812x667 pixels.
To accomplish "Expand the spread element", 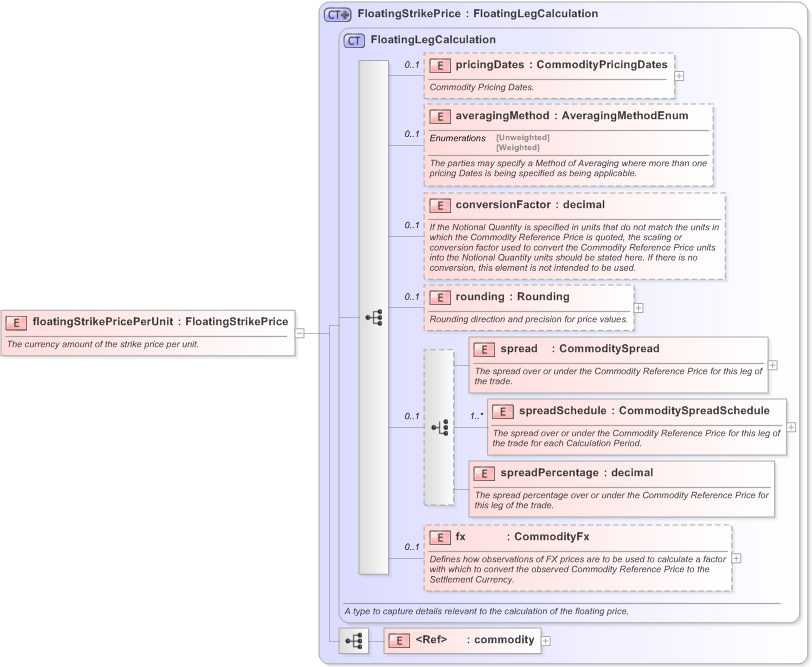I will (x=773, y=365).
